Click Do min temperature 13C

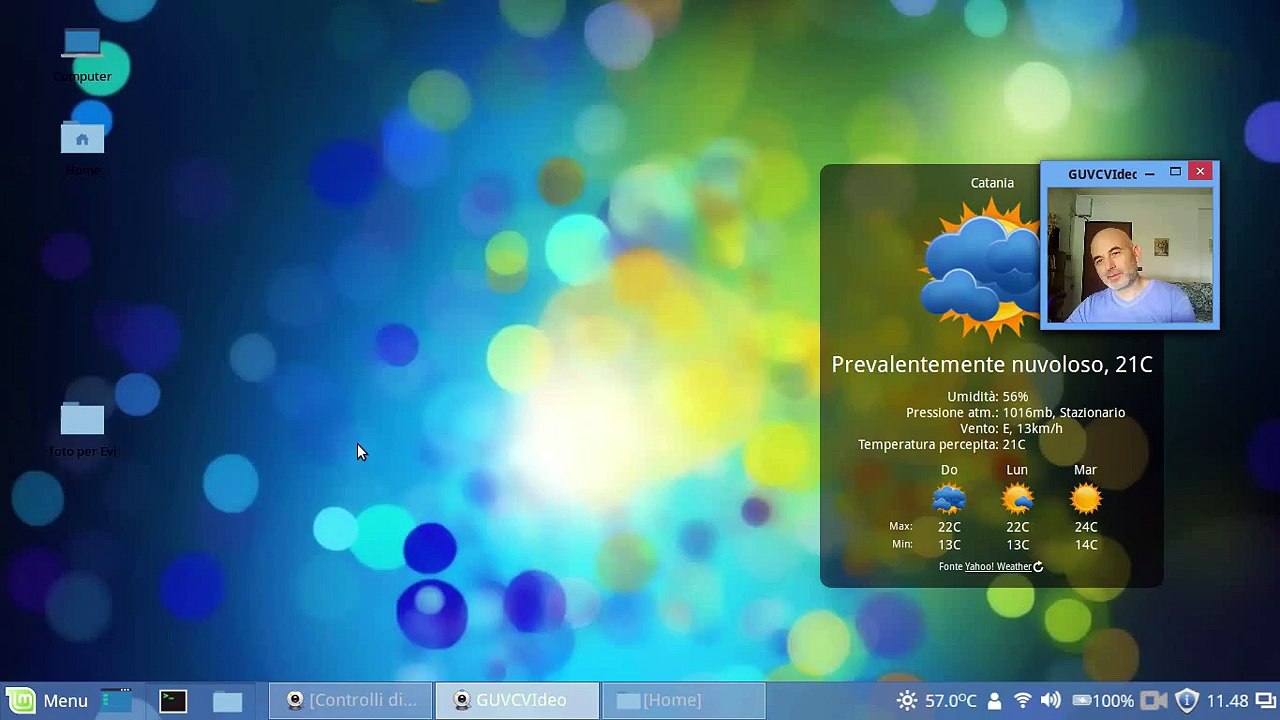click(x=949, y=545)
